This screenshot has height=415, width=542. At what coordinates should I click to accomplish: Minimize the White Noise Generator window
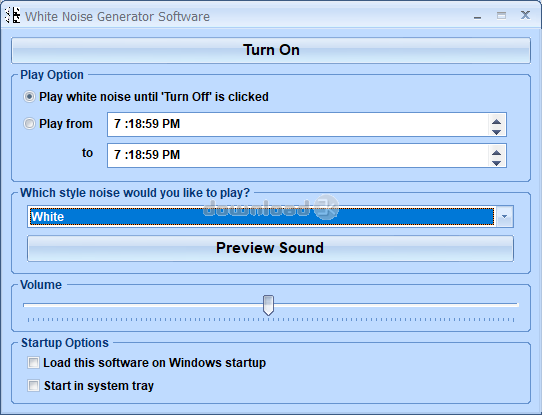click(477, 16)
